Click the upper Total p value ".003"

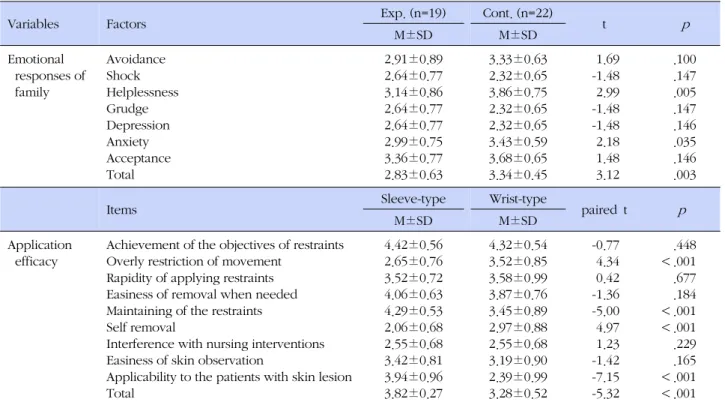point(685,175)
